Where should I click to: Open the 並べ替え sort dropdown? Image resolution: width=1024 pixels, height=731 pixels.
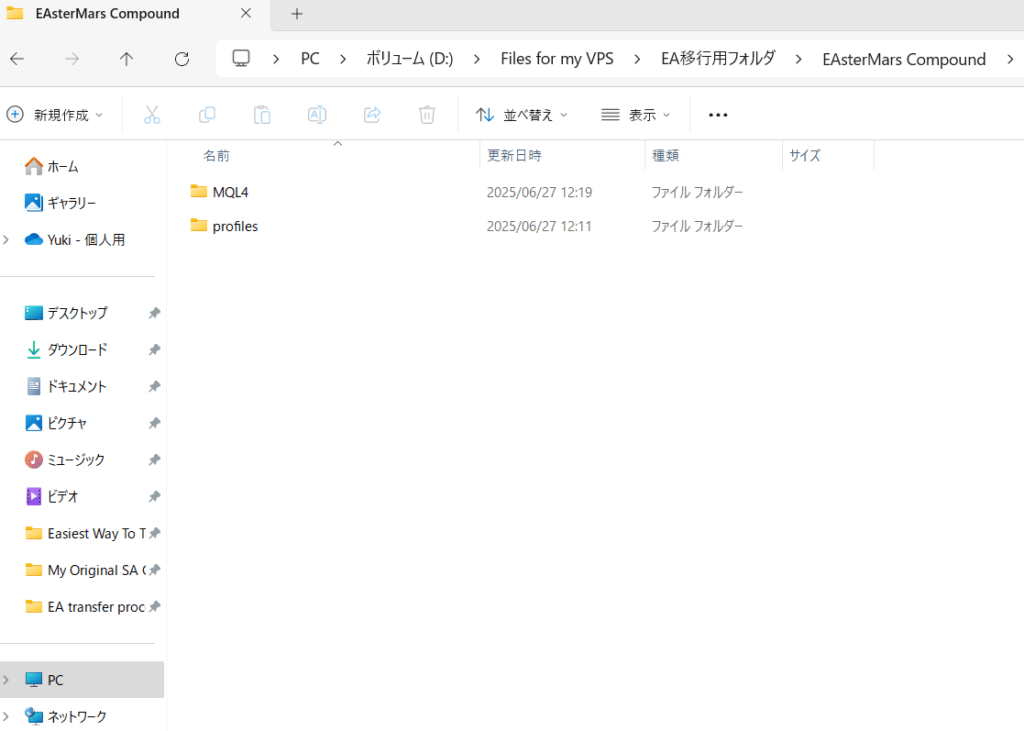pyautogui.click(x=521, y=115)
